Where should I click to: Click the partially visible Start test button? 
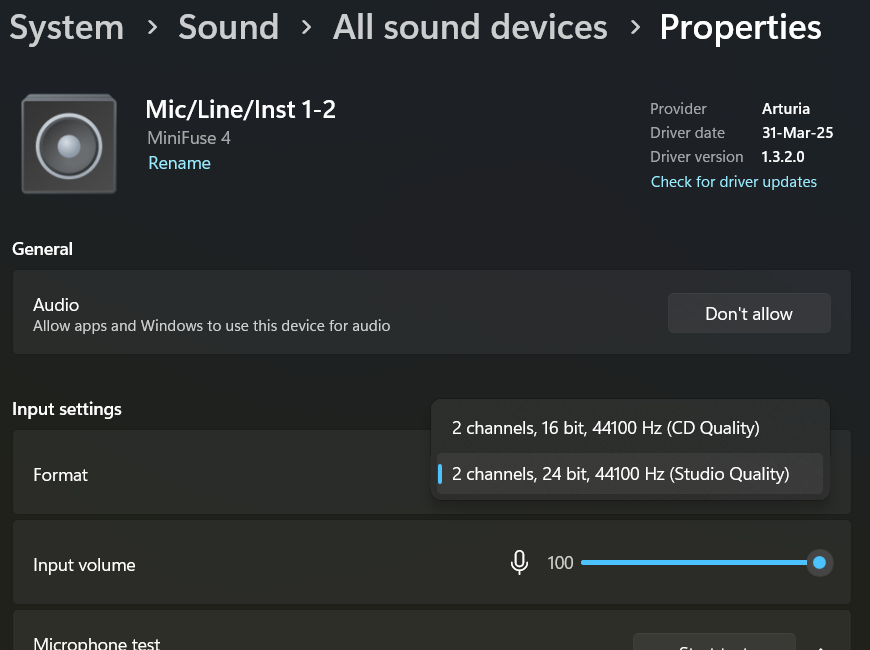(714, 642)
